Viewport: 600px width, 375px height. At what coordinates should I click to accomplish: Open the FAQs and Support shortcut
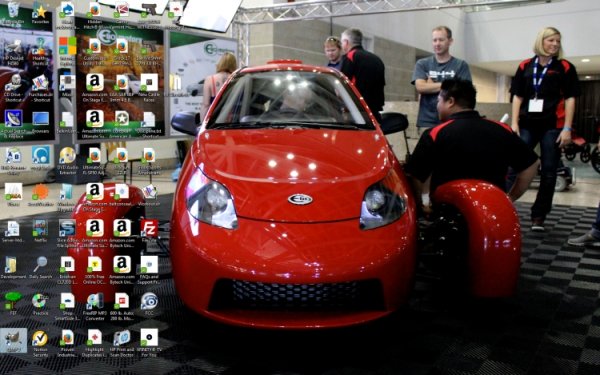click(149, 270)
